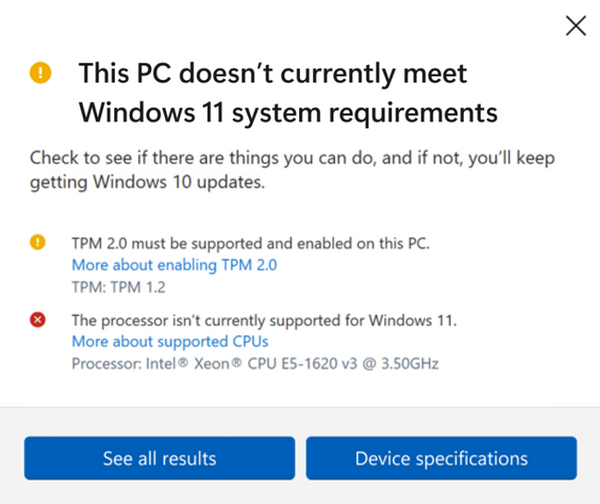This screenshot has height=504, width=600.
Task: Click the 'getting Windows 10 updates' text line
Action: click(x=136, y=181)
